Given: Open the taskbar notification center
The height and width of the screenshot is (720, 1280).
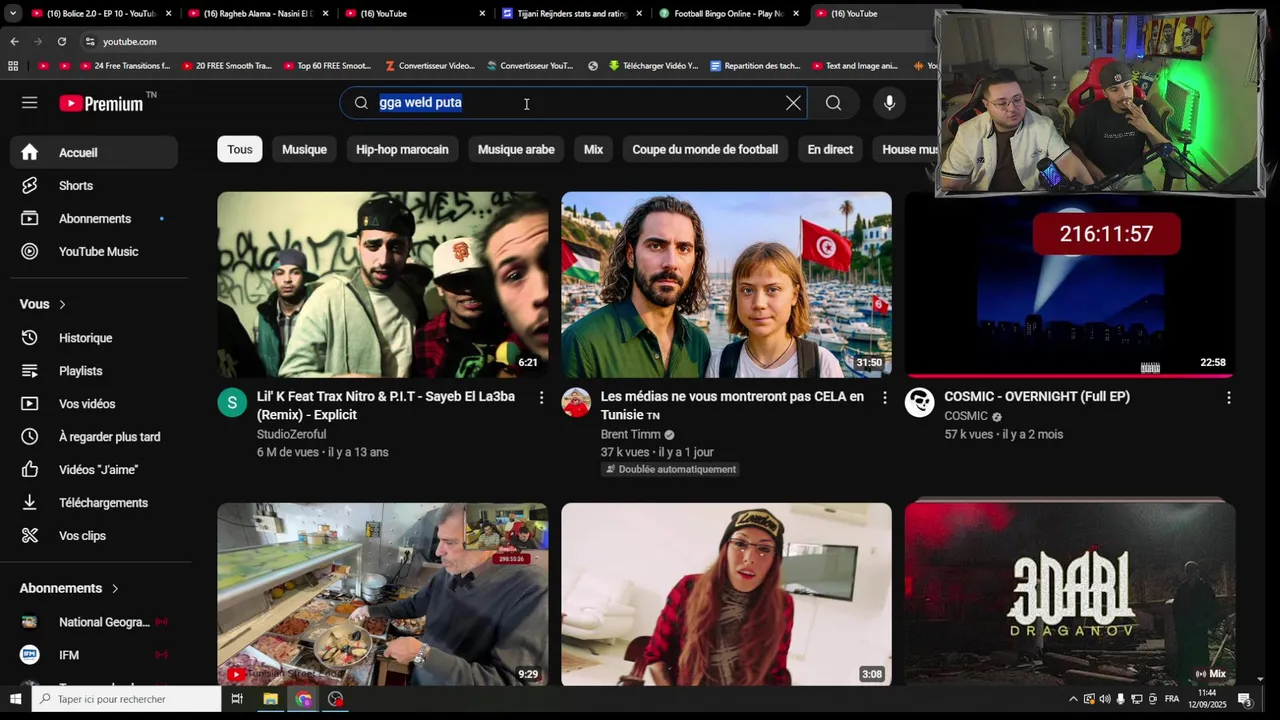Looking at the screenshot, I should pos(1245,699).
